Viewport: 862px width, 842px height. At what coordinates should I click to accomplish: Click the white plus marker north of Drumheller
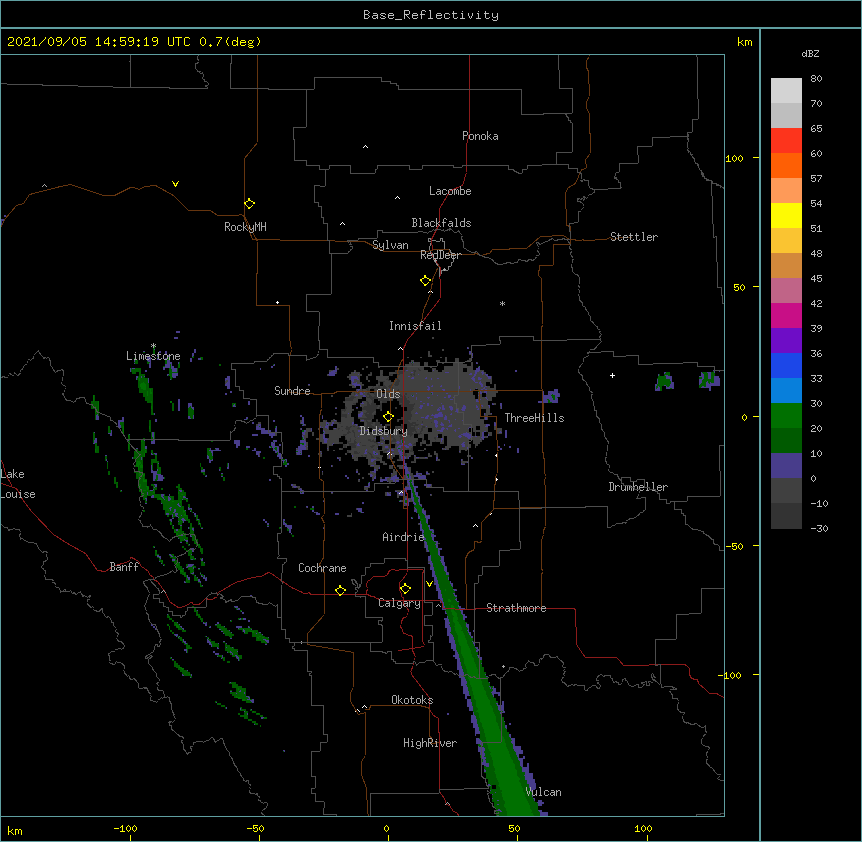click(x=612, y=375)
